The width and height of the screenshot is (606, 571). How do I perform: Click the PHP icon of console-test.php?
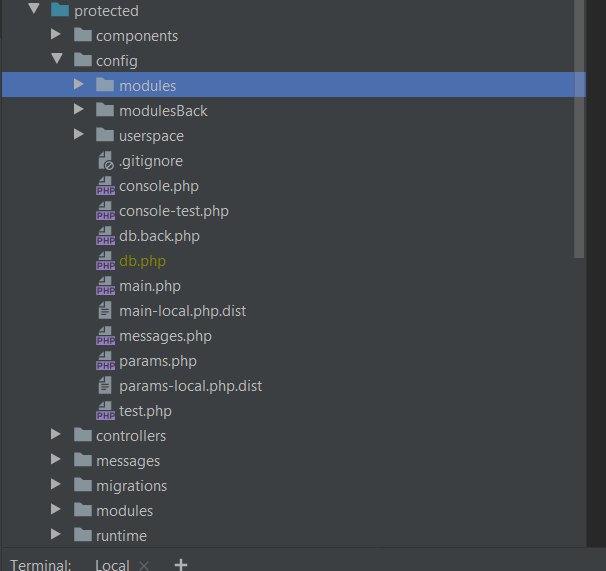pos(106,211)
